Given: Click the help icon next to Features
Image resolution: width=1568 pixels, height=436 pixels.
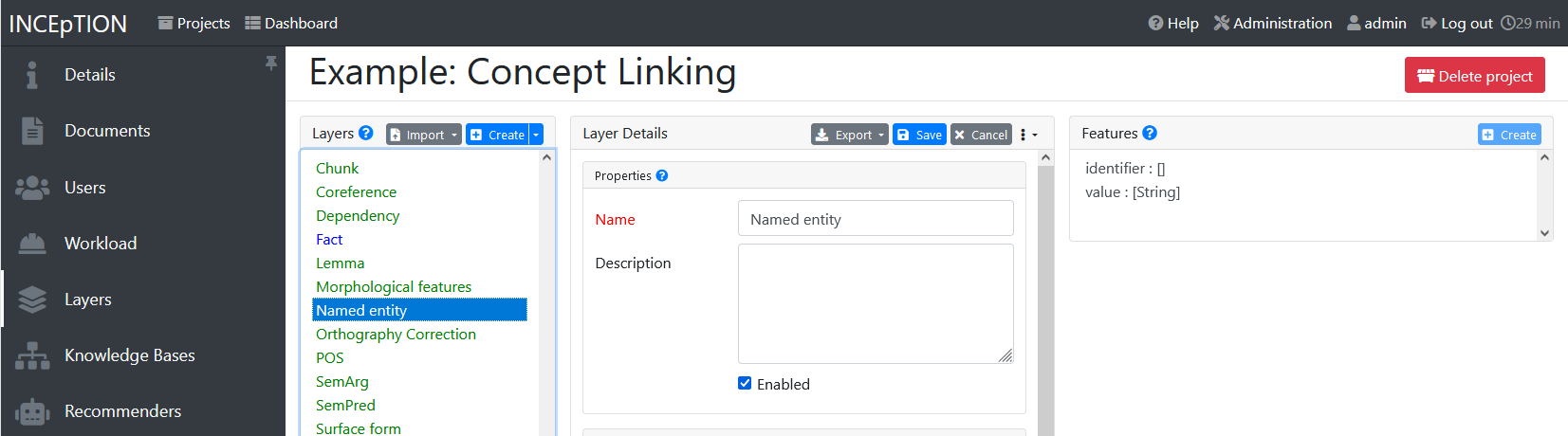Looking at the screenshot, I should pyautogui.click(x=1150, y=134).
